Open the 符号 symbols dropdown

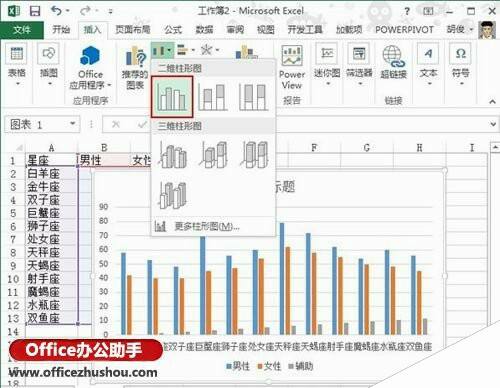click(461, 64)
